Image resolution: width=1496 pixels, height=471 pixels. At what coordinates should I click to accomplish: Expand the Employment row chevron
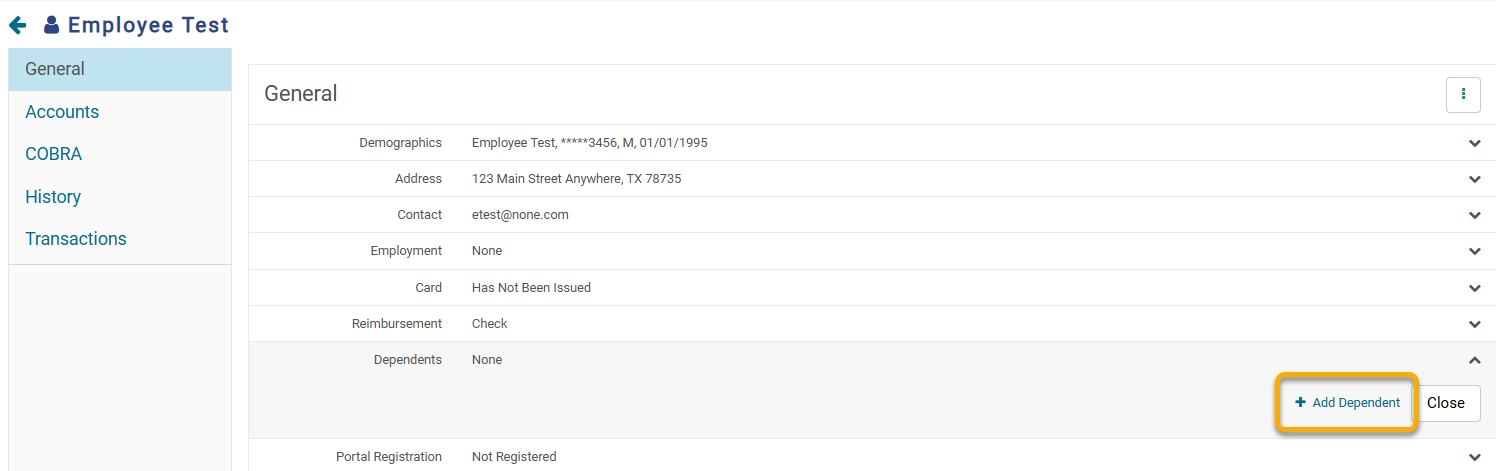[x=1474, y=251]
